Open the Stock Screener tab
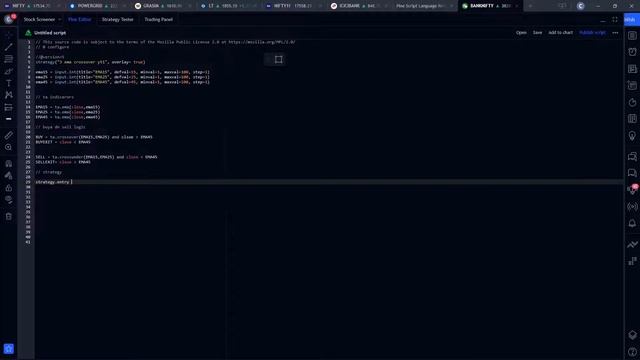 click(x=39, y=20)
